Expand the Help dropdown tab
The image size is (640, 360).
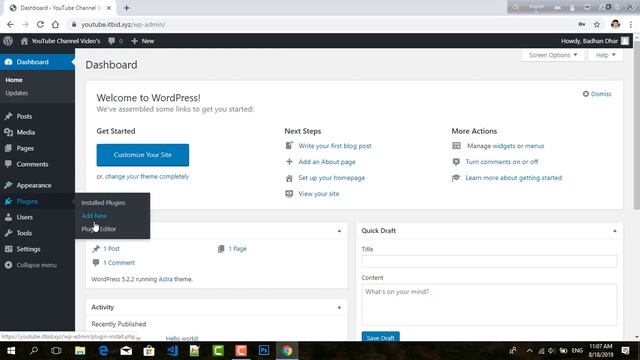pos(605,55)
